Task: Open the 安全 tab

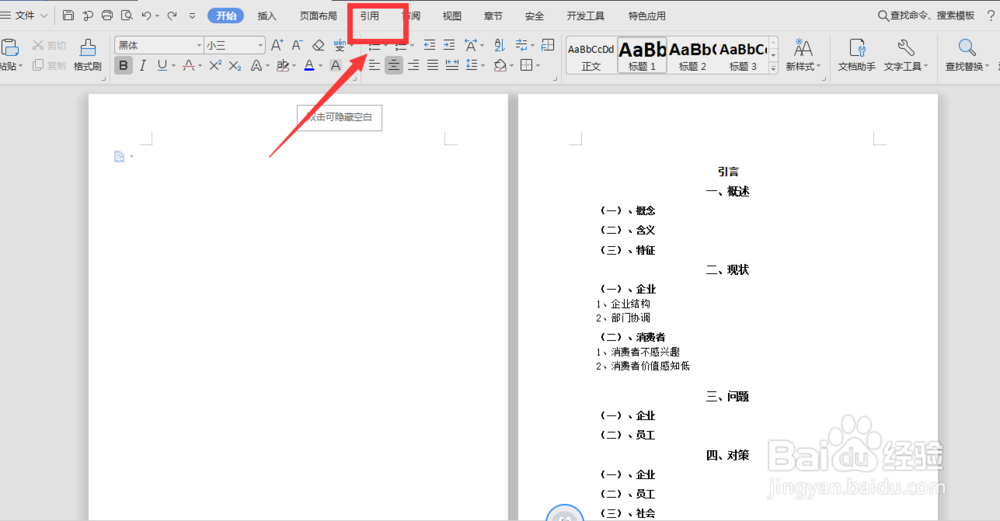Action: (534, 16)
